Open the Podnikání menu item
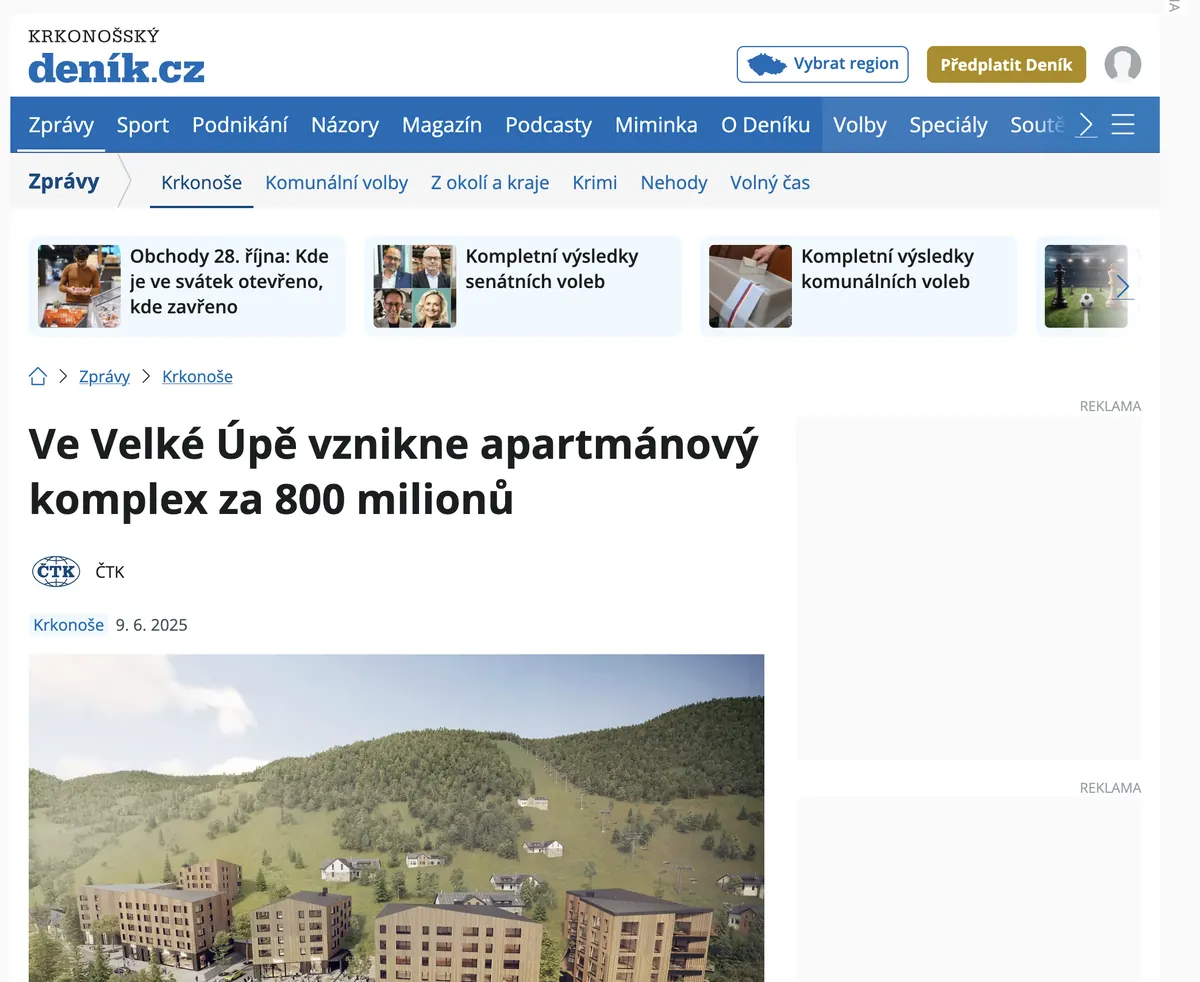 click(x=240, y=125)
